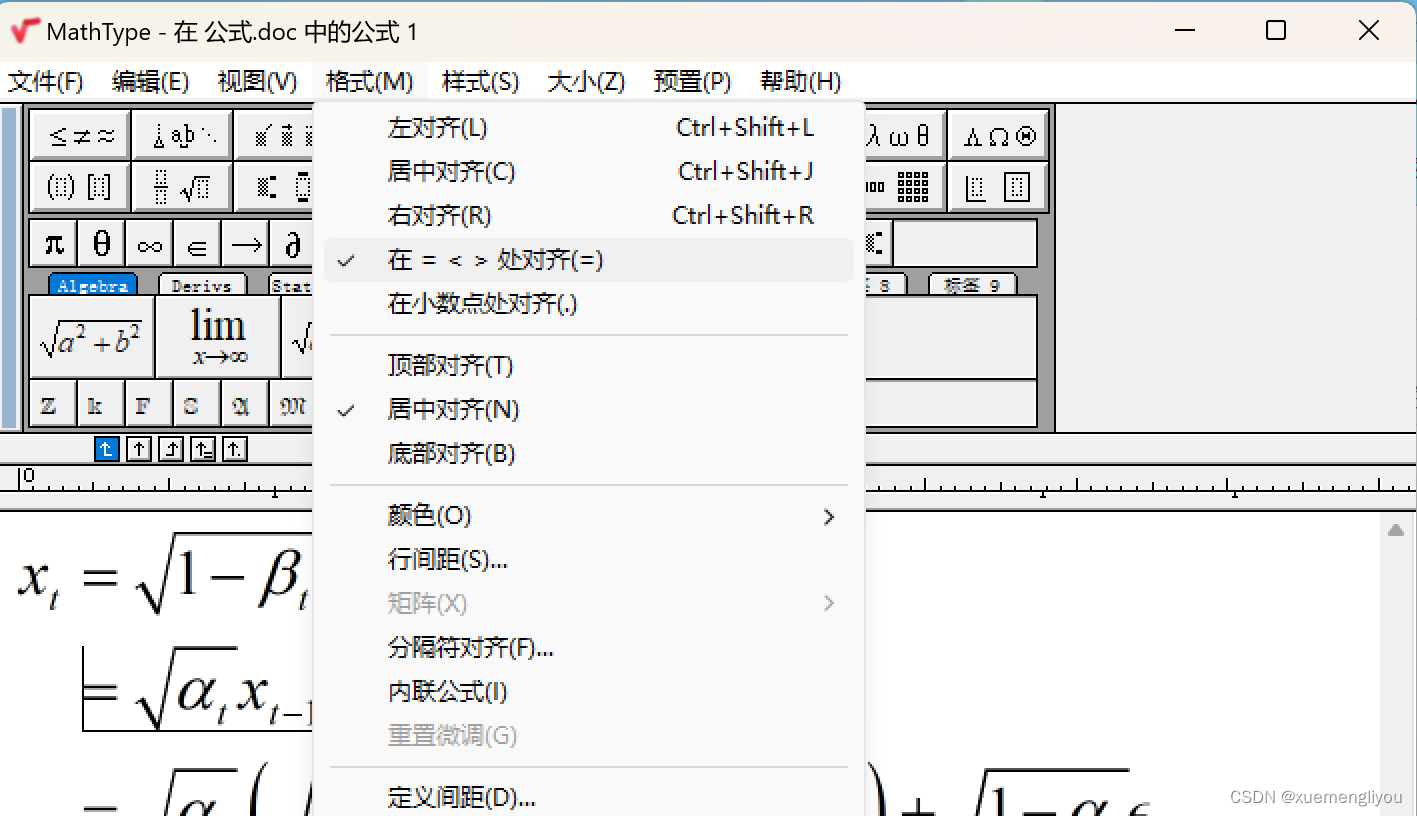Insert the pi symbol
This screenshot has width=1417, height=816.
(54, 243)
